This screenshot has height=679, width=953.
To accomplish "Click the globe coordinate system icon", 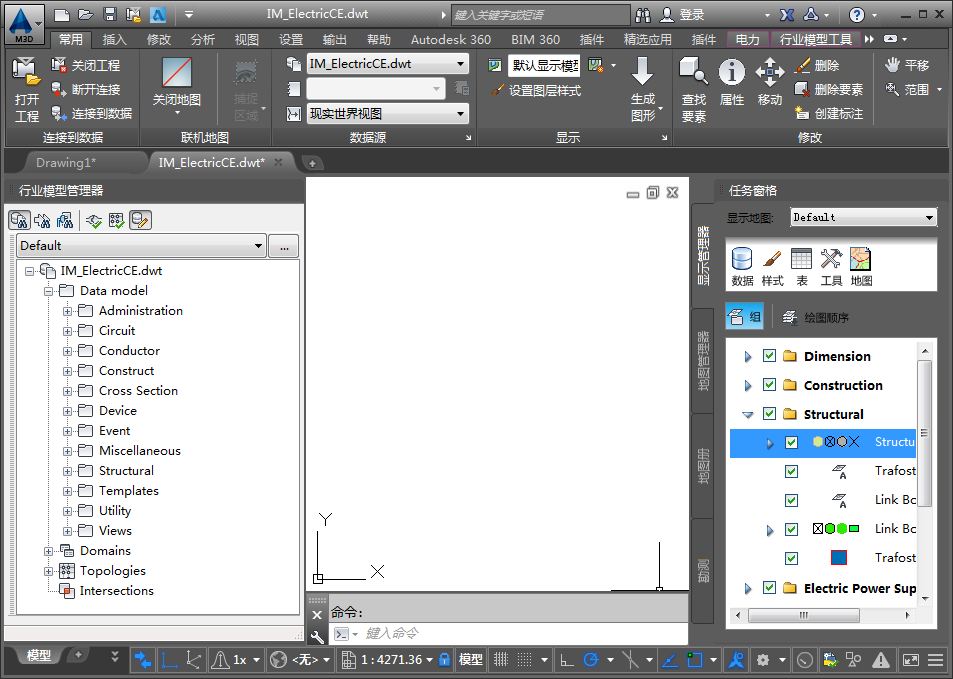I will click(278, 660).
